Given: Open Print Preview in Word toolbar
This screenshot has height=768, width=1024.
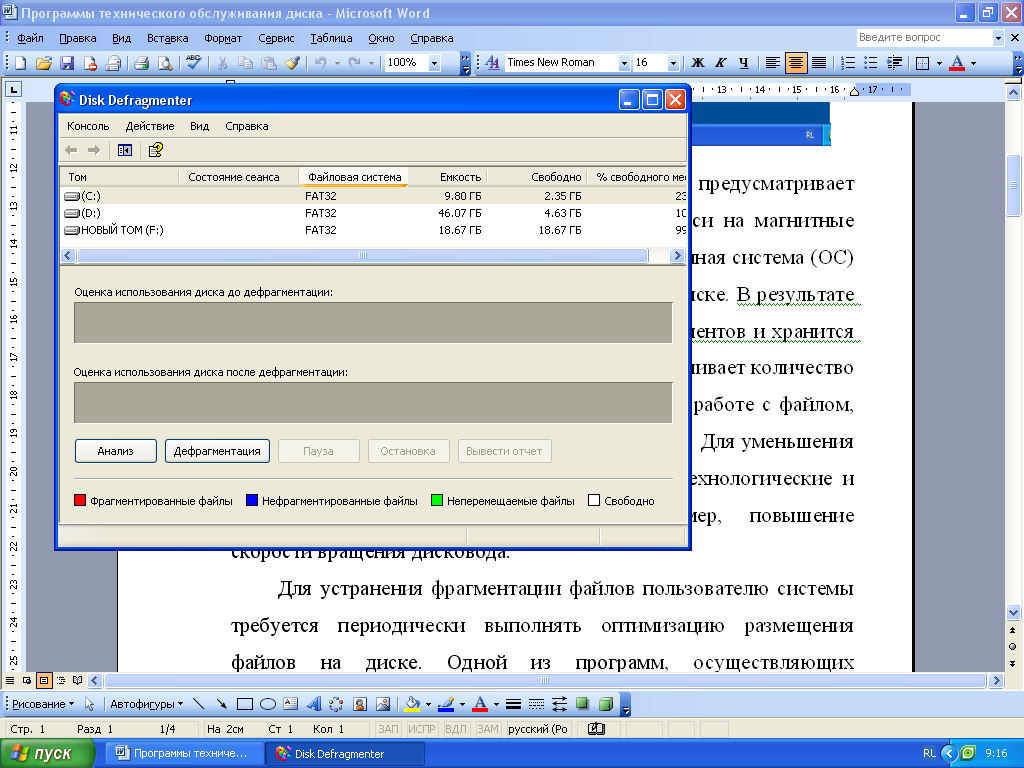Looking at the screenshot, I should pyautogui.click(x=165, y=63).
